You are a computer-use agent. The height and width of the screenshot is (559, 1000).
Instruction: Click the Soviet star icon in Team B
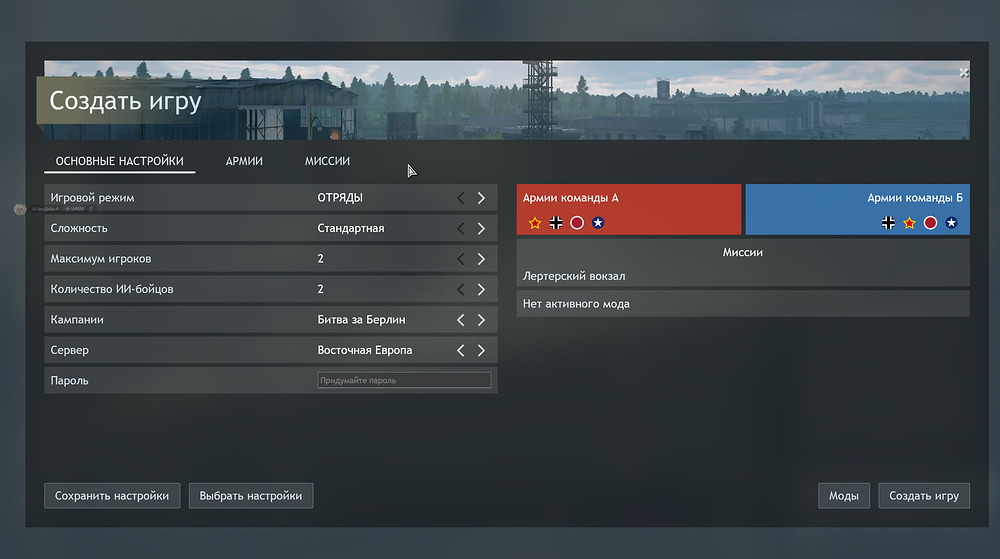pyautogui.click(x=909, y=223)
